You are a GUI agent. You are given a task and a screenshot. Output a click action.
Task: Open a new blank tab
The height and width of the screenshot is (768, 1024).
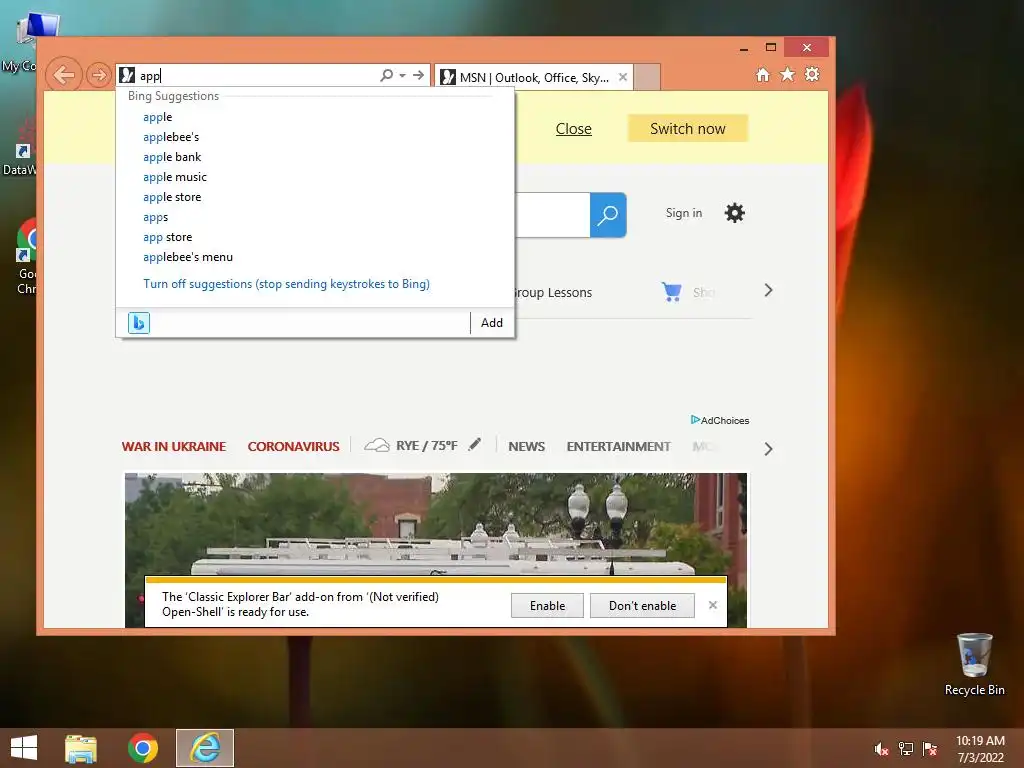[x=647, y=77]
